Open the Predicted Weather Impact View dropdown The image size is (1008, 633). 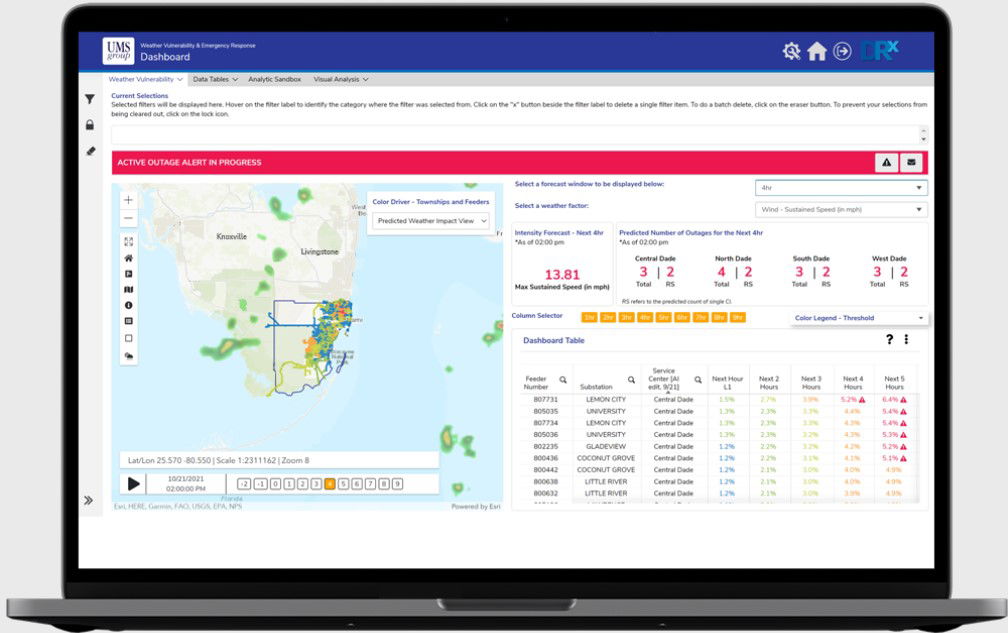pos(431,221)
